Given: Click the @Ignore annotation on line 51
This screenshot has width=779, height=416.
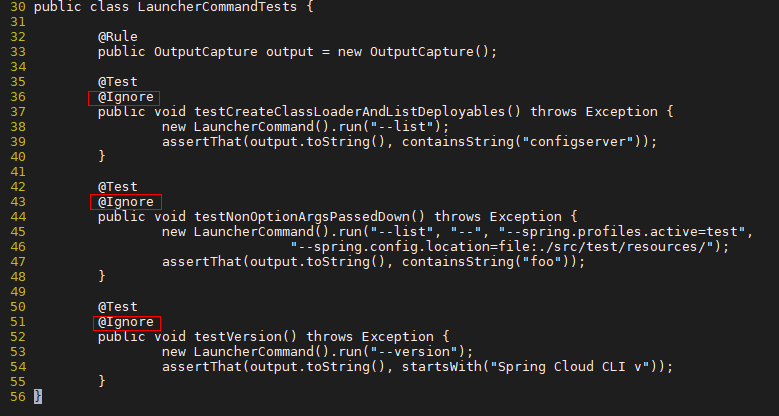Looking at the screenshot, I should (126, 322).
